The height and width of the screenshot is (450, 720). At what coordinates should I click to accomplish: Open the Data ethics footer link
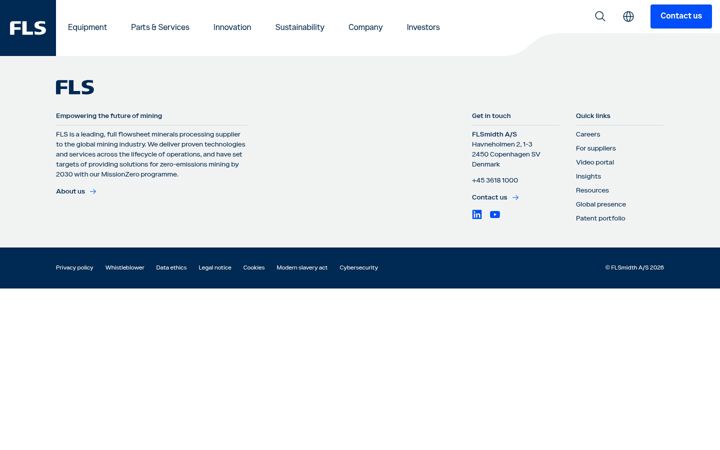(171, 268)
